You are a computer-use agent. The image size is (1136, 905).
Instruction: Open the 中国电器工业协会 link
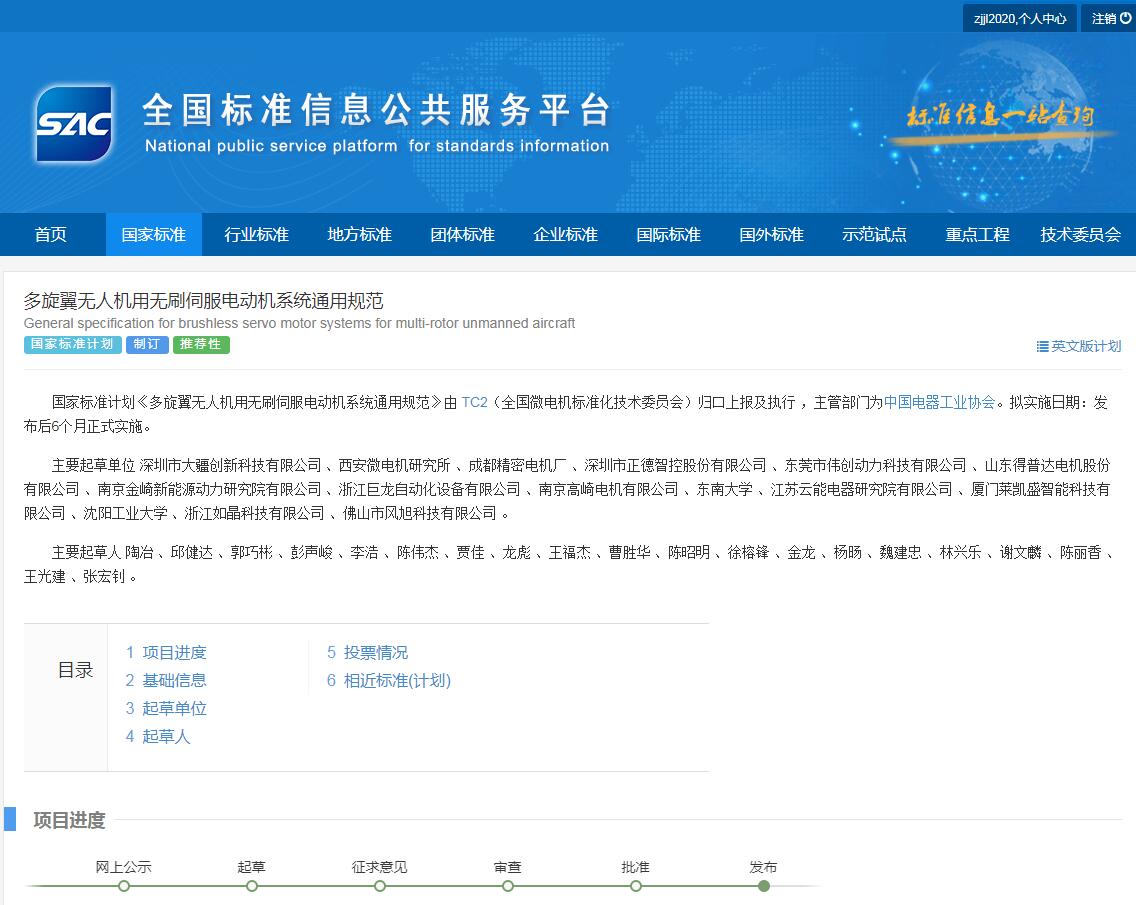point(939,402)
